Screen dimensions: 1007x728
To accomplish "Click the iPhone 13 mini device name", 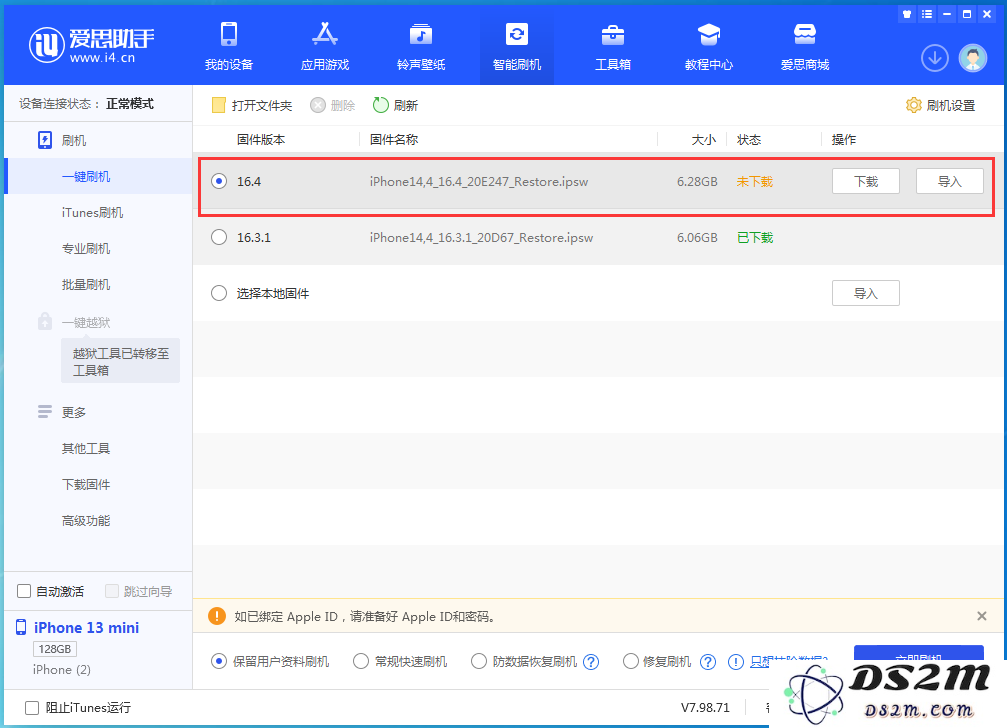I will [87, 628].
